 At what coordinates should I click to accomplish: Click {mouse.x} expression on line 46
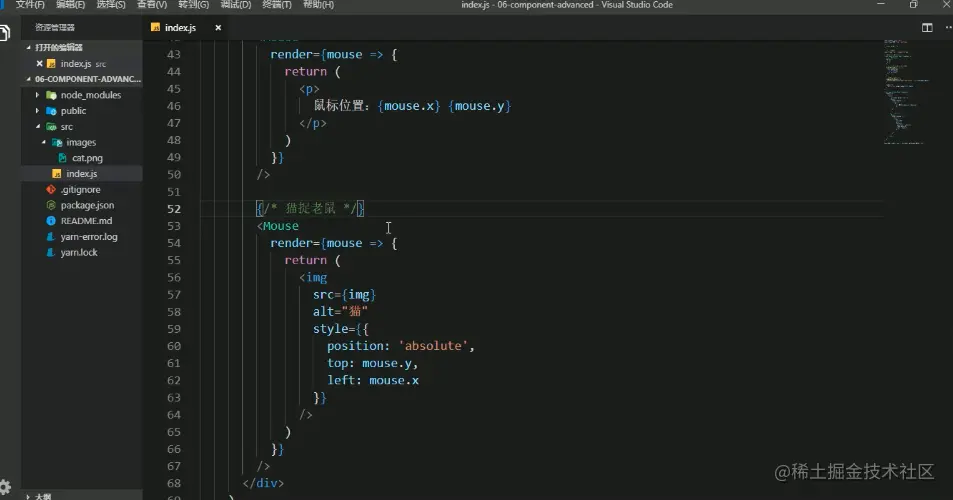click(x=408, y=106)
